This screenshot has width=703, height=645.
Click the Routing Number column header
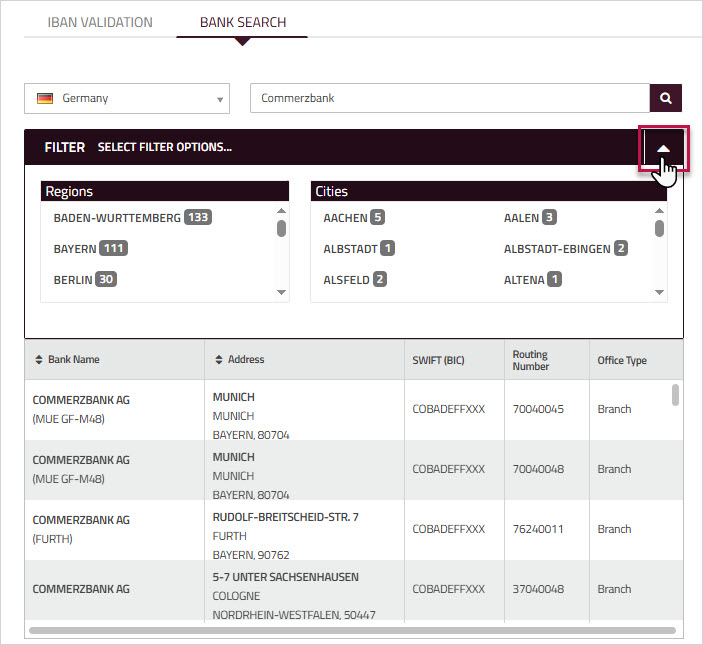531,360
